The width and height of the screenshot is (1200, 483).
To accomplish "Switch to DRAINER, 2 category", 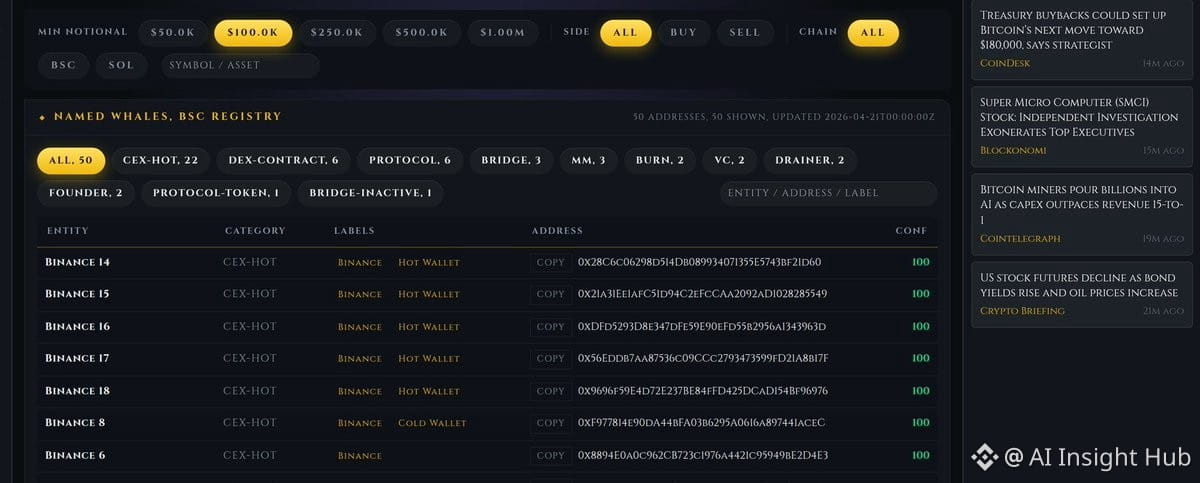I will [810, 160].
